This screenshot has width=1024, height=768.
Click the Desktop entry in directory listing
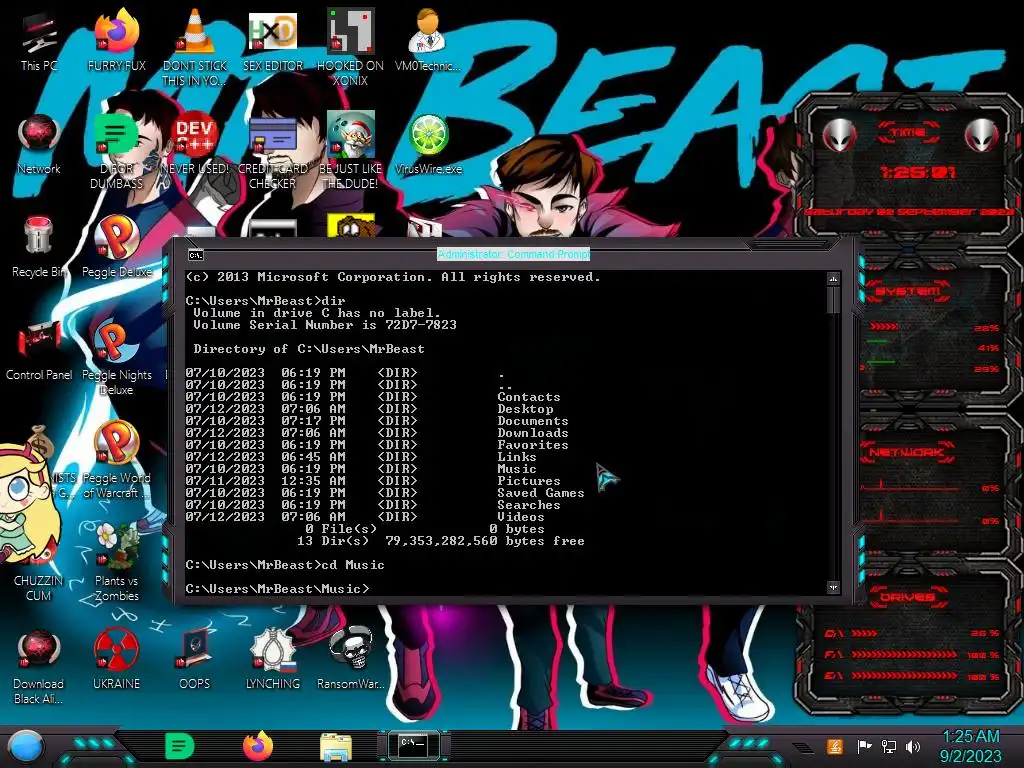[525, 409]
